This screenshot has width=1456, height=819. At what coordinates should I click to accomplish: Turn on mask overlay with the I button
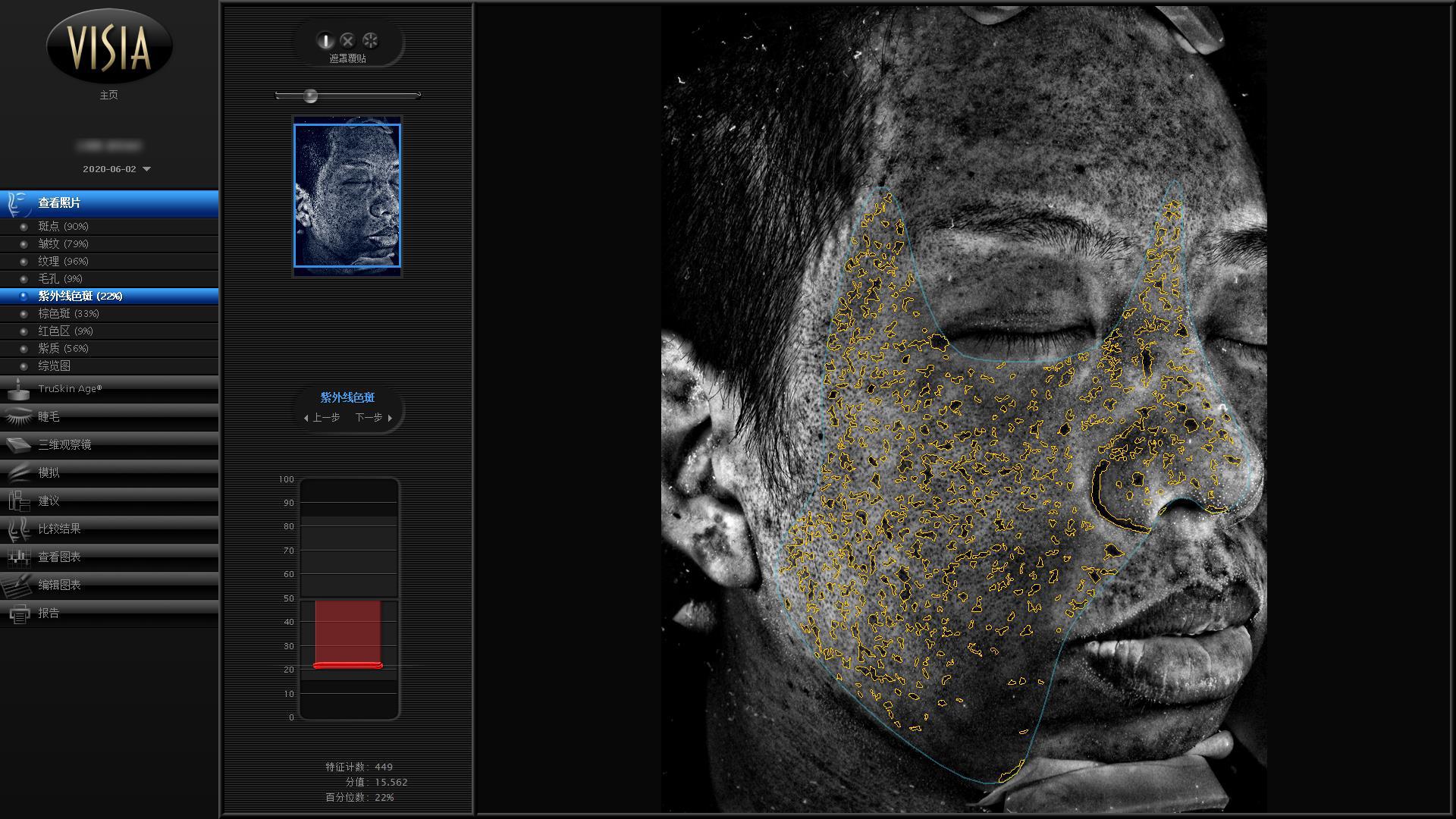click(x=325, y=40)
